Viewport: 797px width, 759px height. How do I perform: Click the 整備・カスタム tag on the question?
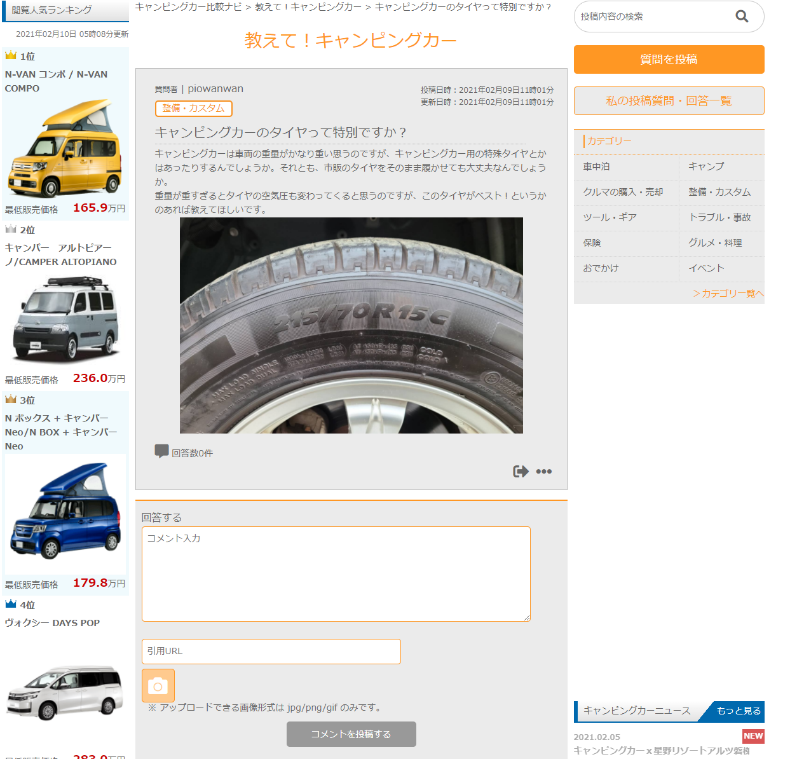[x=194, y=109]
